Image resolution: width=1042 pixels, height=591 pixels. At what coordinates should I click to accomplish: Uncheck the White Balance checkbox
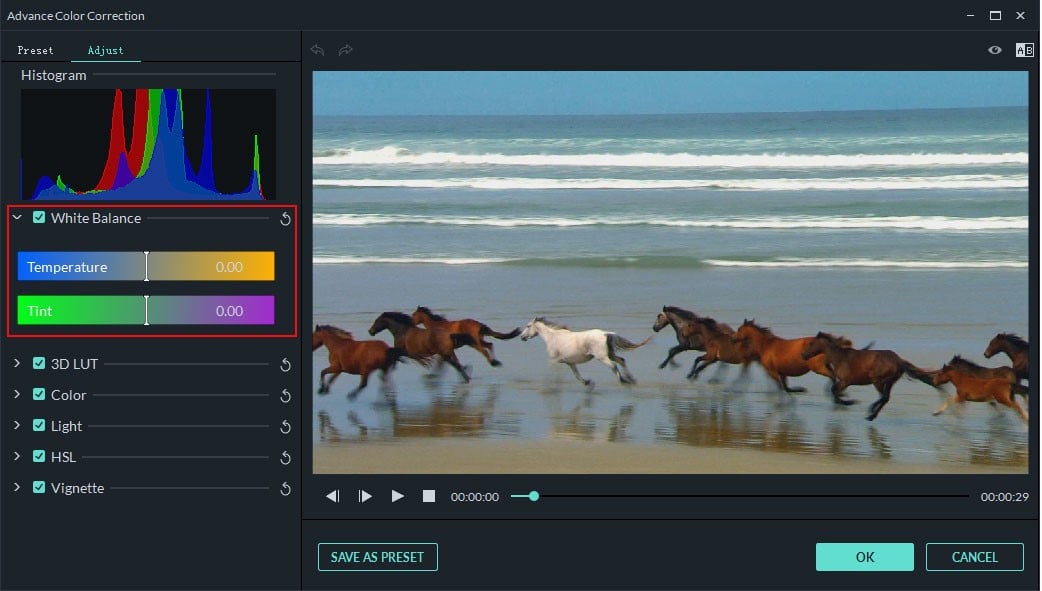pos(39,218)
